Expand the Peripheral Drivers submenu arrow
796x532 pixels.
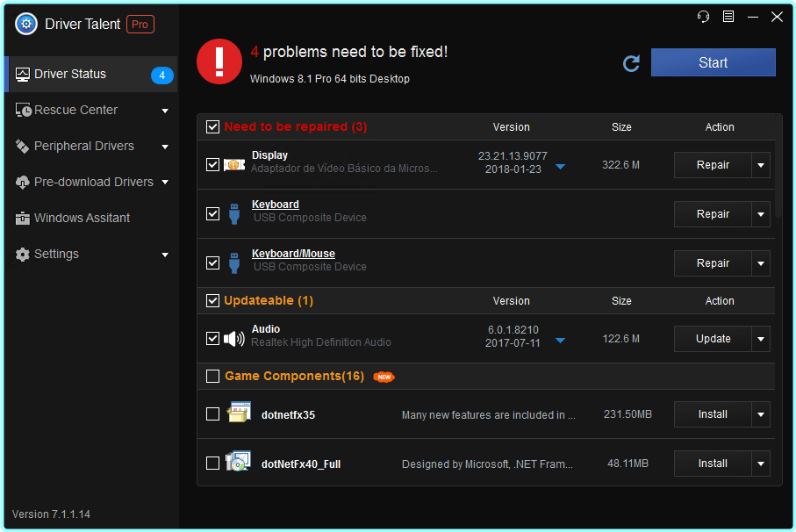tap(165, 147)
